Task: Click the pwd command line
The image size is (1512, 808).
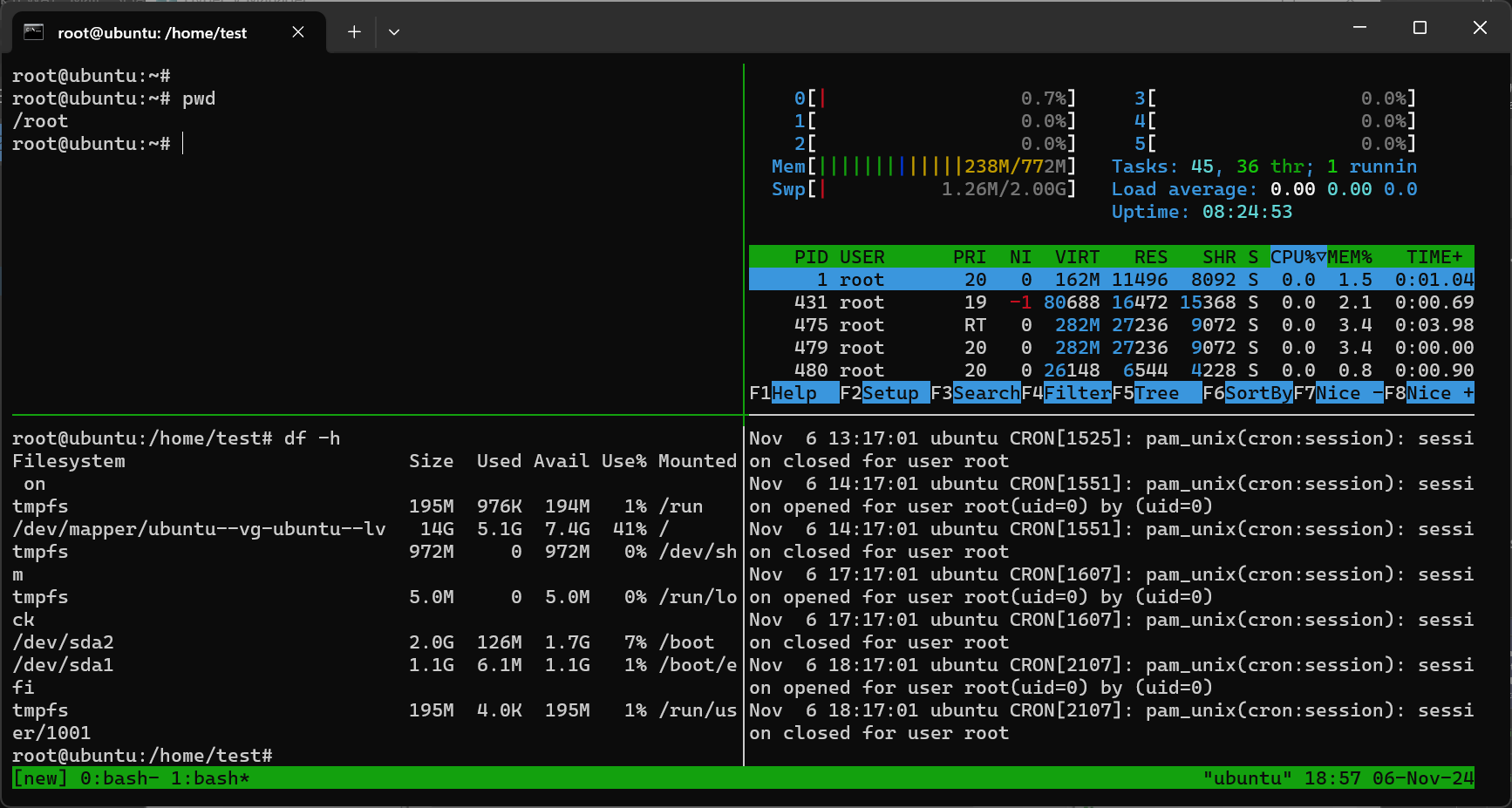Action: [x=113, y=98]
